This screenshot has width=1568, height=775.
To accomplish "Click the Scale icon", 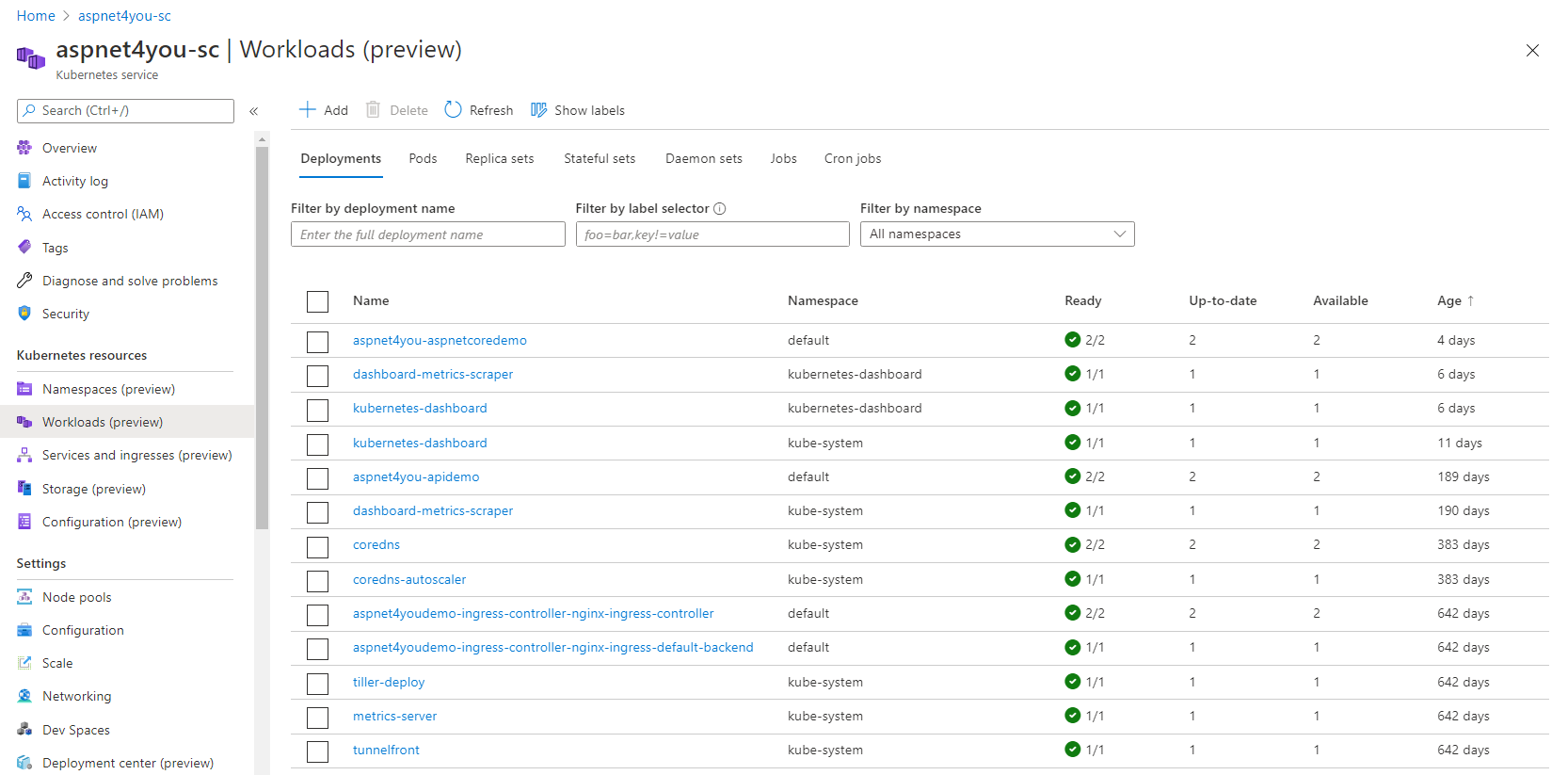I will [x=24, y=663].
